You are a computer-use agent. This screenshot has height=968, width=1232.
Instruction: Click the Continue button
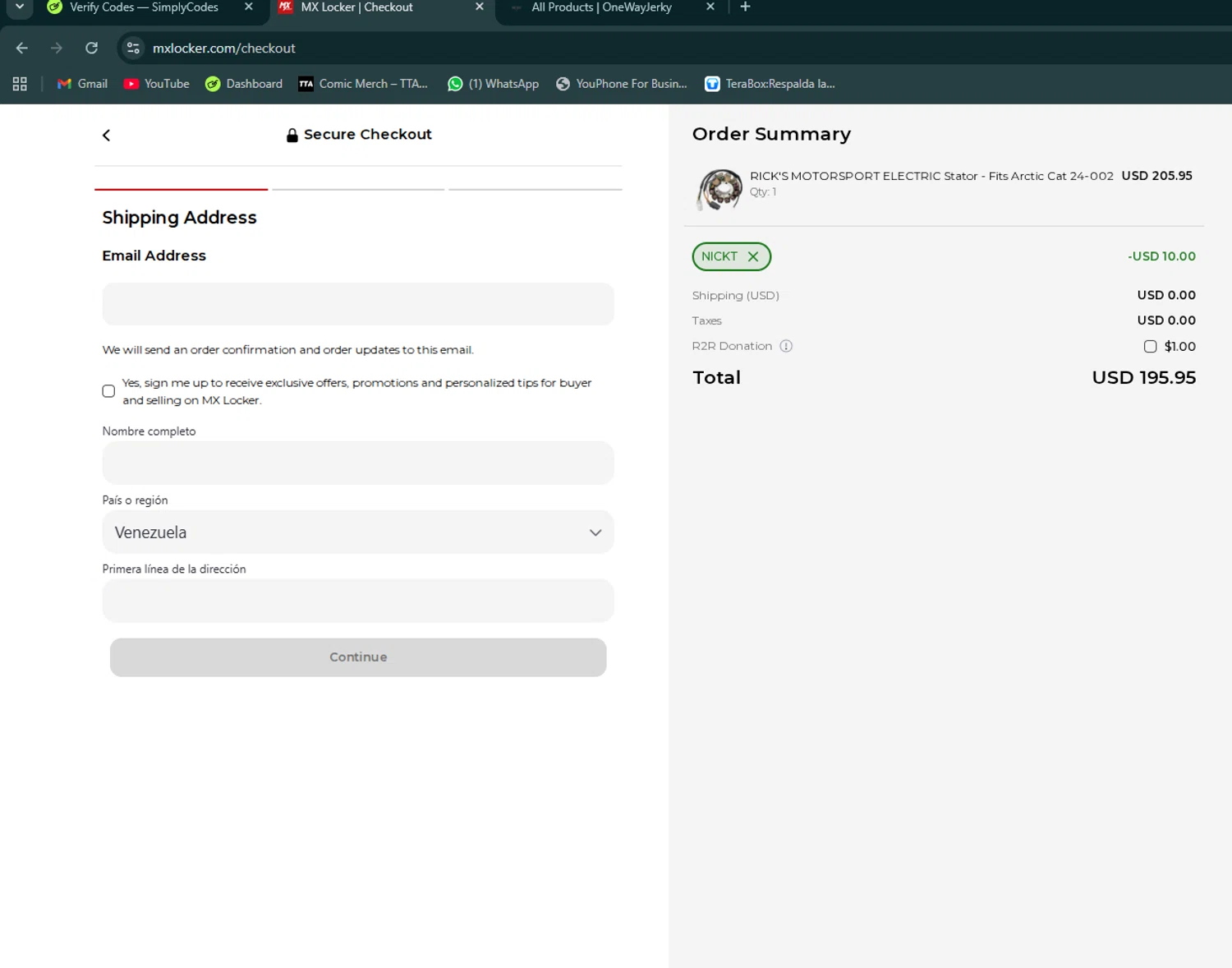pos(358,657)
